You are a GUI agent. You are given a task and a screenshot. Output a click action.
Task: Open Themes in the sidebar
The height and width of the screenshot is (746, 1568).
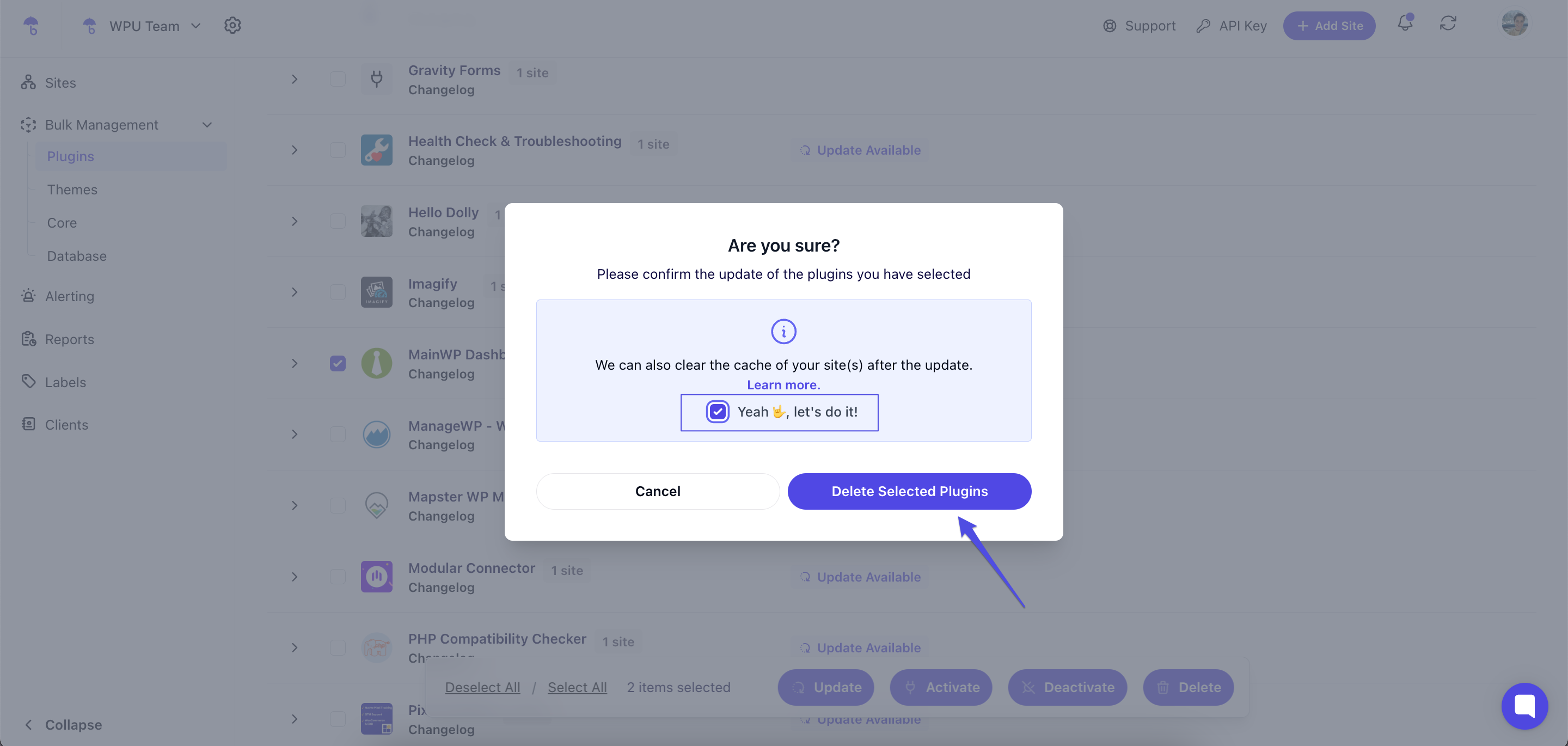coord(72,189)
